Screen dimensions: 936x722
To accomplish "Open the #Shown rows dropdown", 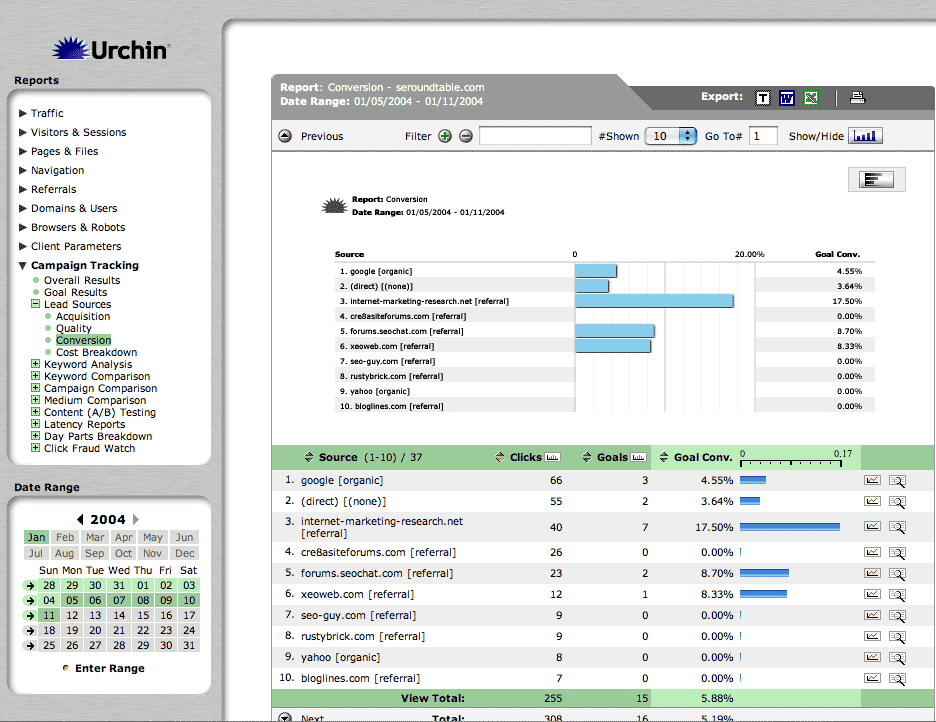I will (671, 136).
